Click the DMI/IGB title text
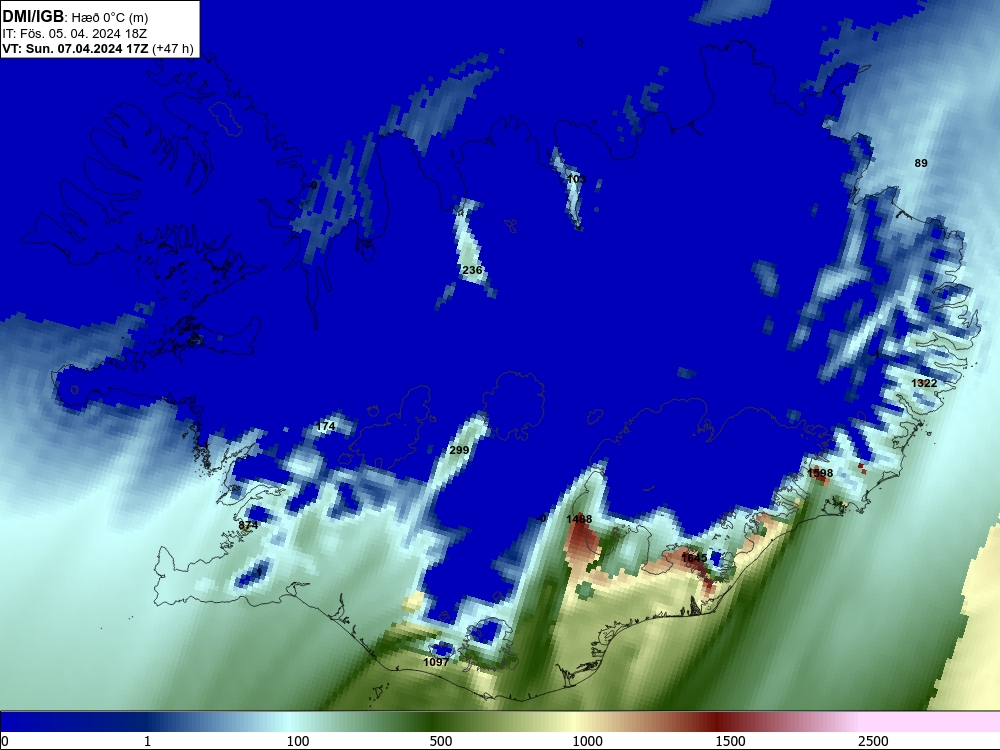The width and height of the screenshot is (1000, 750). 33,17
